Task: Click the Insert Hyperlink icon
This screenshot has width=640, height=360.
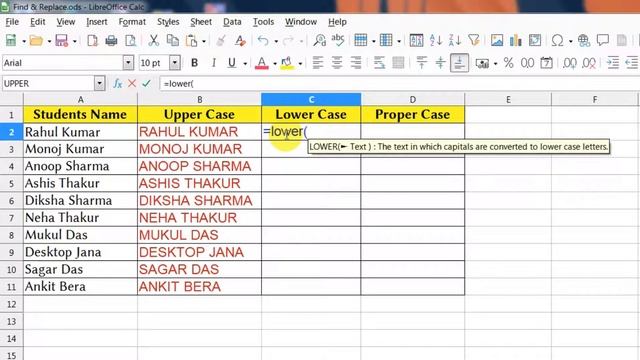Action: pyautogui.click(x=584, y=40)
